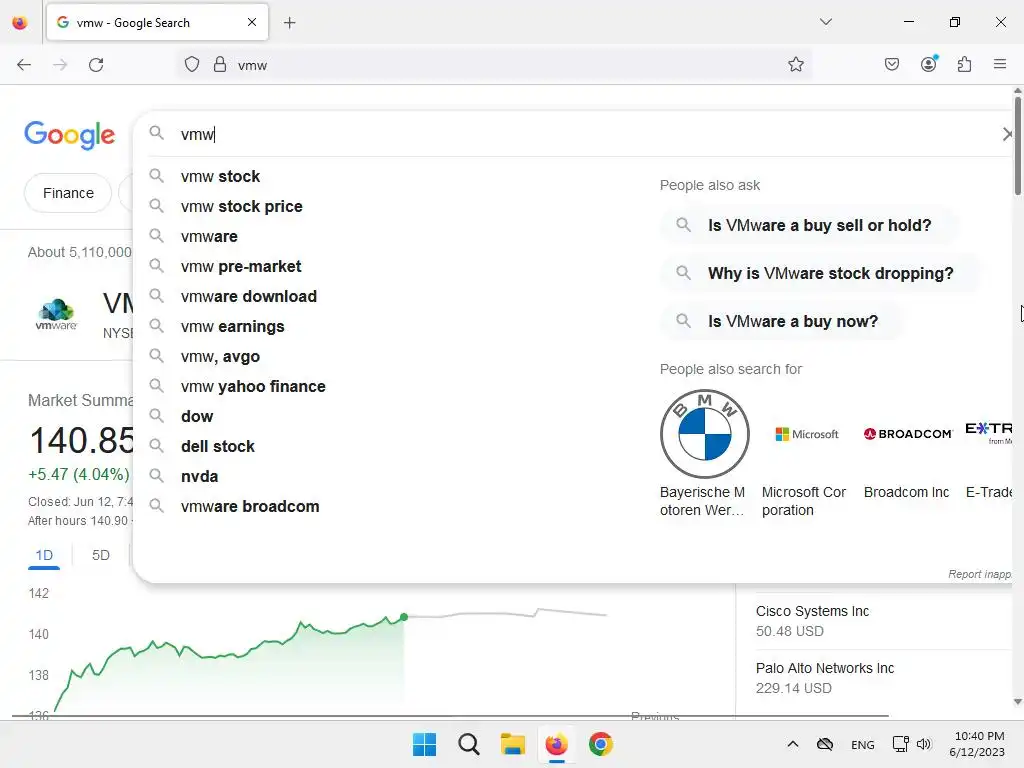Viewport: 1024px width, 768px height.
Task: Launch Google Chrome from the taskbar
Action: point(601,744)
